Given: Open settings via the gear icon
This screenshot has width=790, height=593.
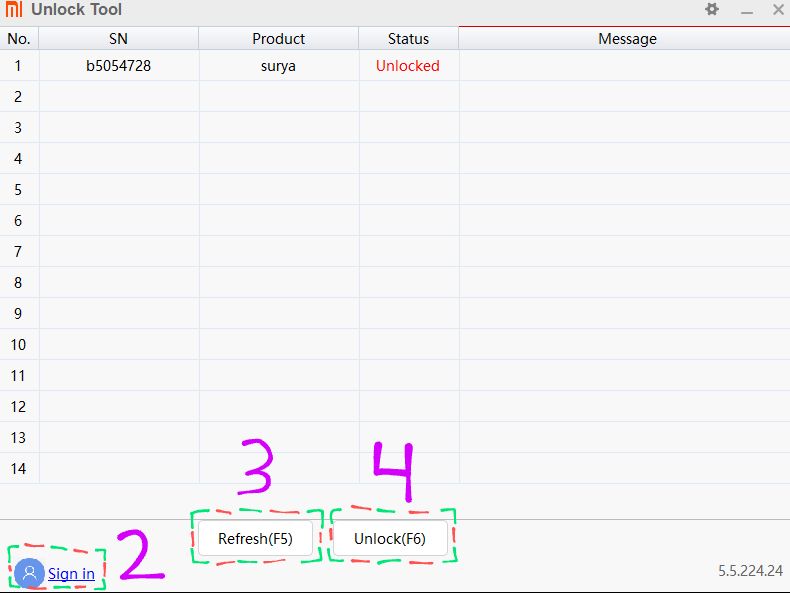Looking at the screenshot, I should pos(712,9).
